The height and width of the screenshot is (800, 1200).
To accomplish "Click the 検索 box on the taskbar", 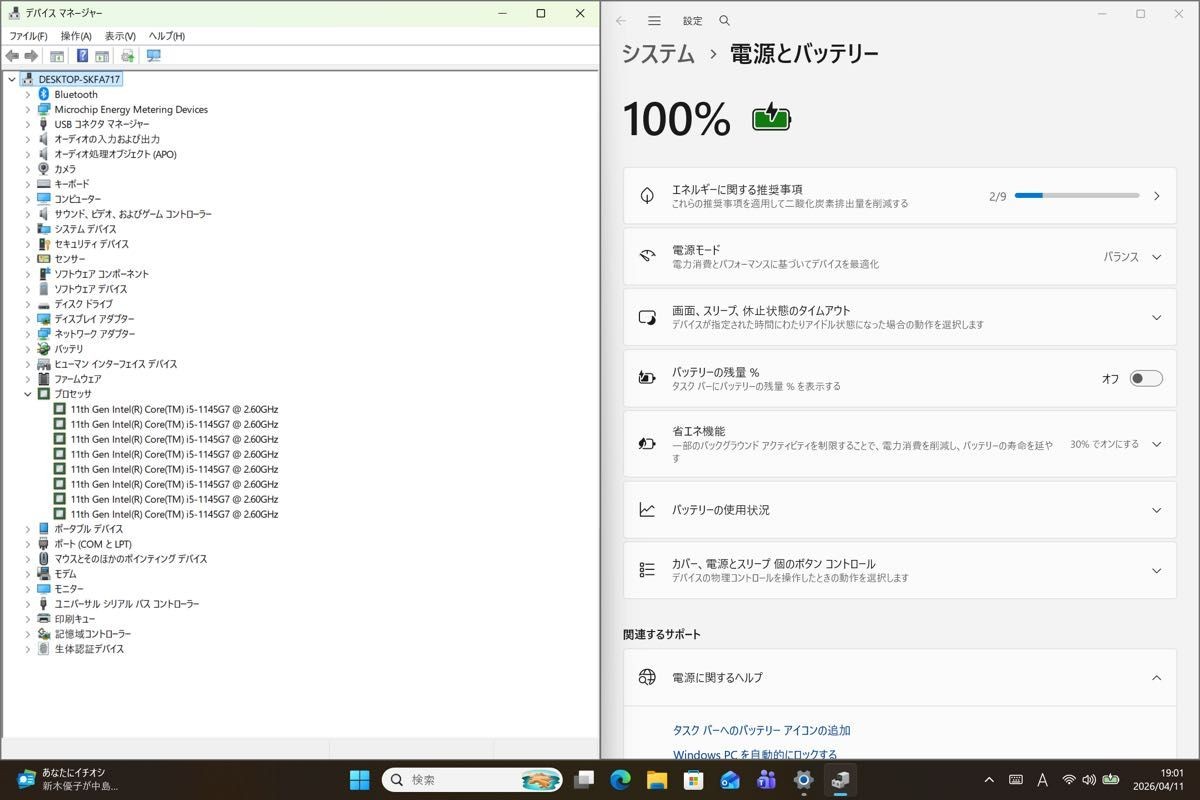I will 471,780.
